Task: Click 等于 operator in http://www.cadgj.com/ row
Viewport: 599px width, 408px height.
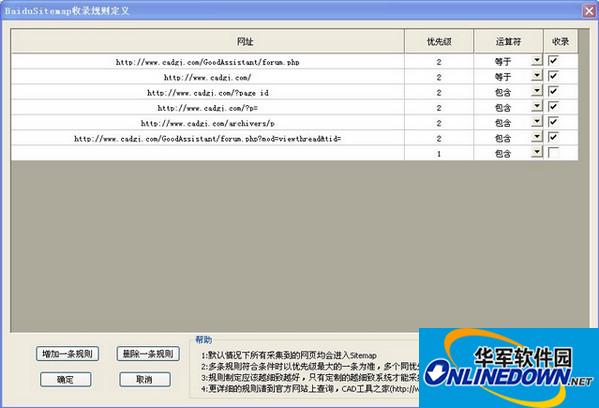Action: pos(503,77)
